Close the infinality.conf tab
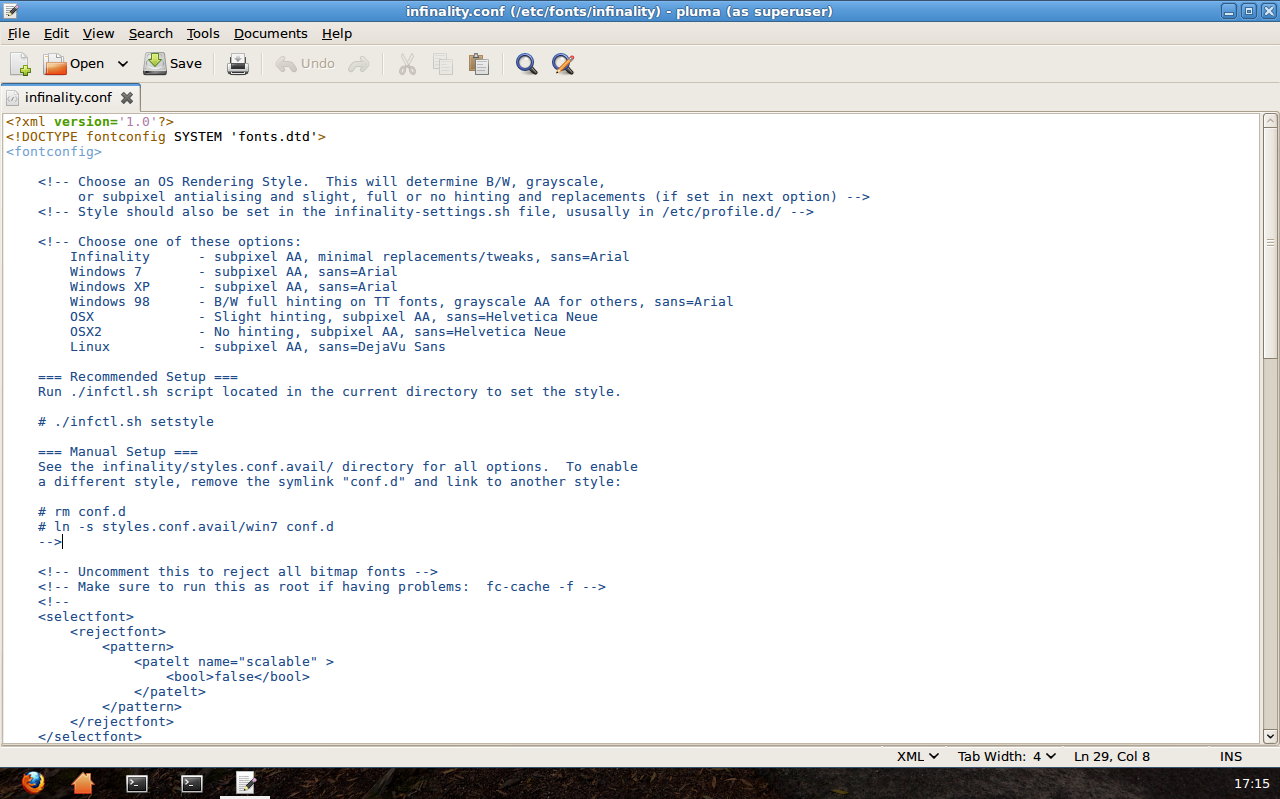 [x=127, y=98]
